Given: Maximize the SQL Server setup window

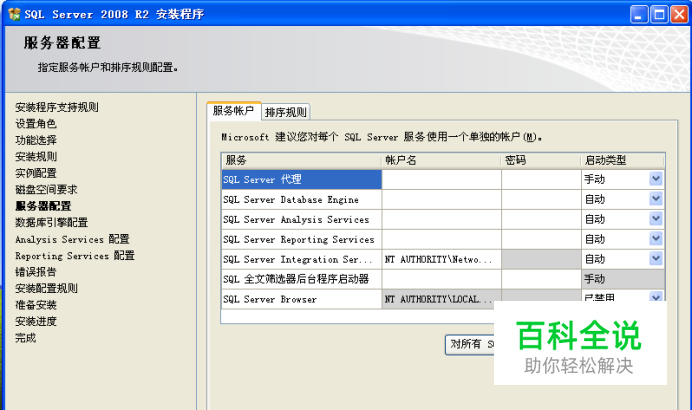Looking at the screenshot, I should coord(659,15).
